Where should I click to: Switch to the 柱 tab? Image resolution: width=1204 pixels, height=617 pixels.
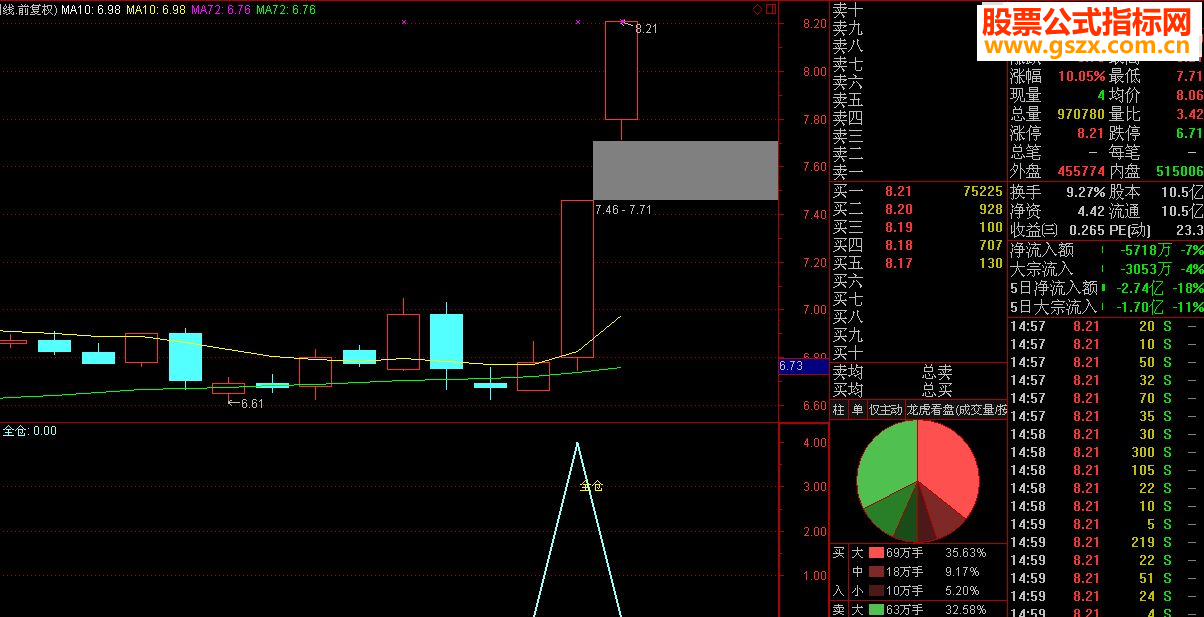[x=838, y=409]
